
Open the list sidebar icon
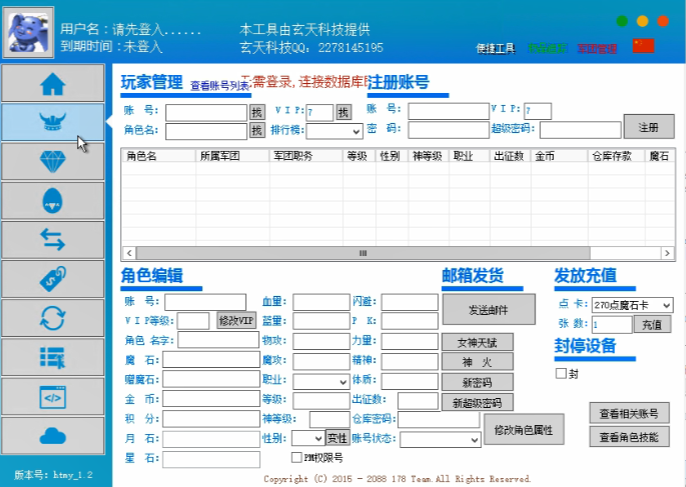coord(52,357)
